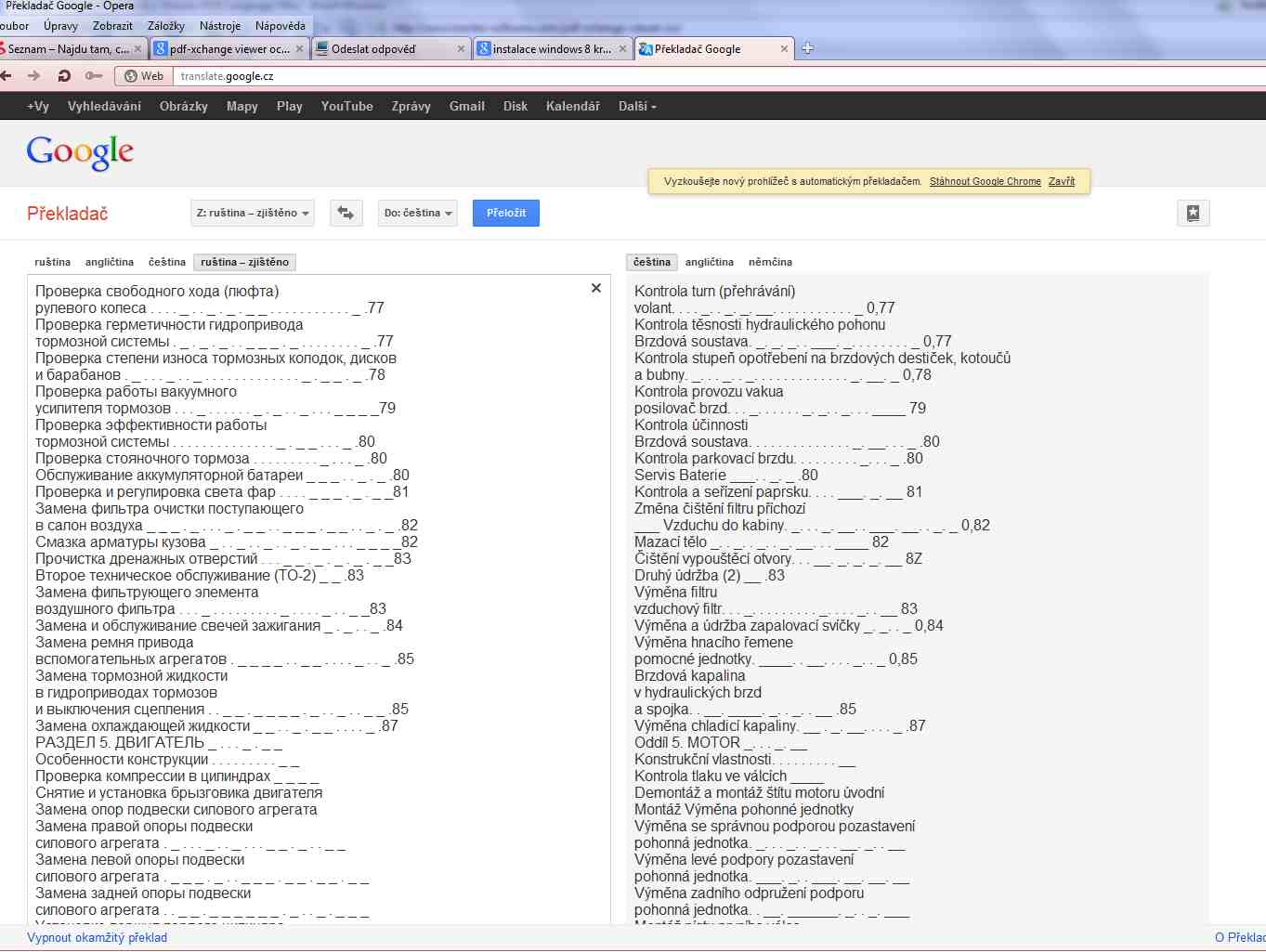
Task: Click 'Vypnout okamžitý překlad' link
Action: click(98, 937)
